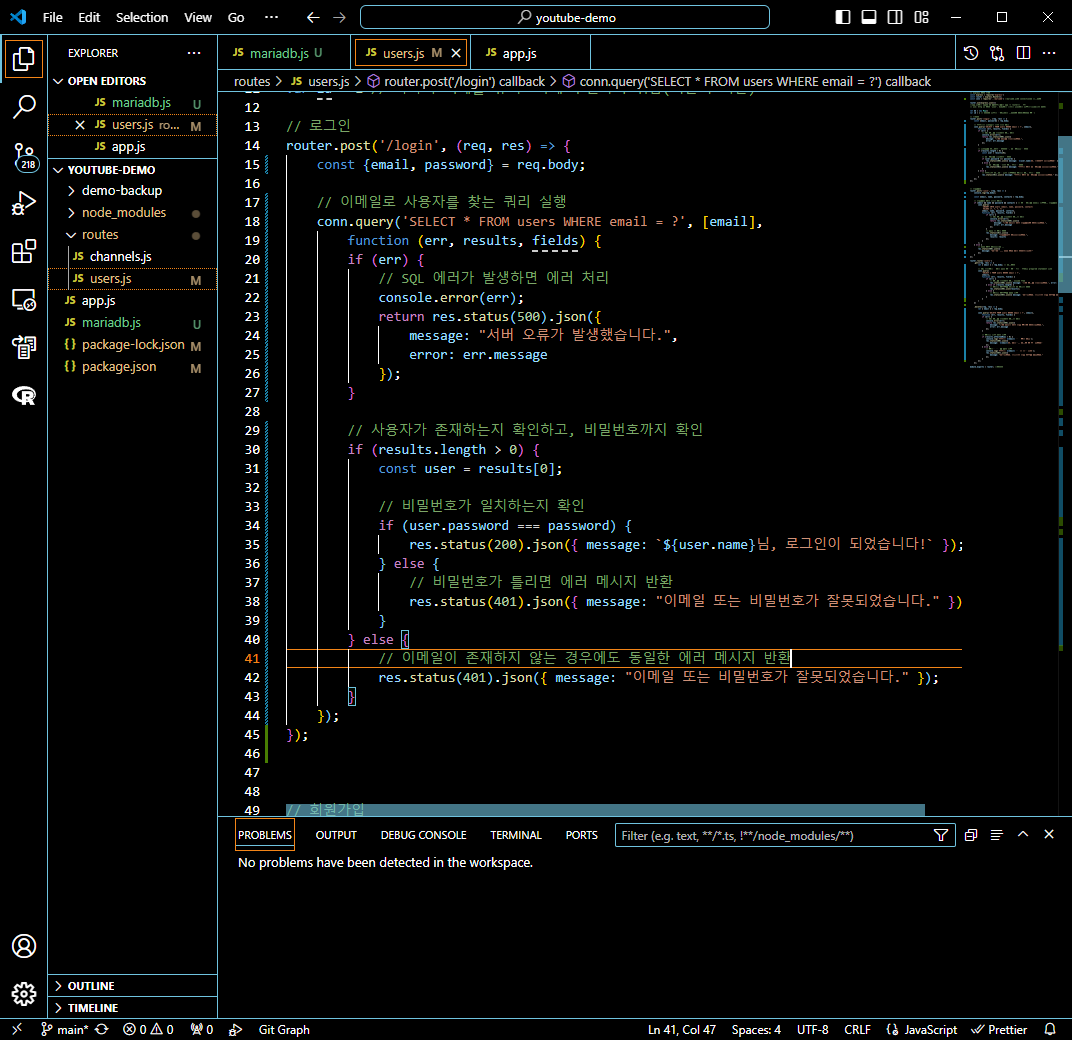Click the youtube-demo command center search box
The width and height of the screenshot is (1072, 1040).
[565, 17]
